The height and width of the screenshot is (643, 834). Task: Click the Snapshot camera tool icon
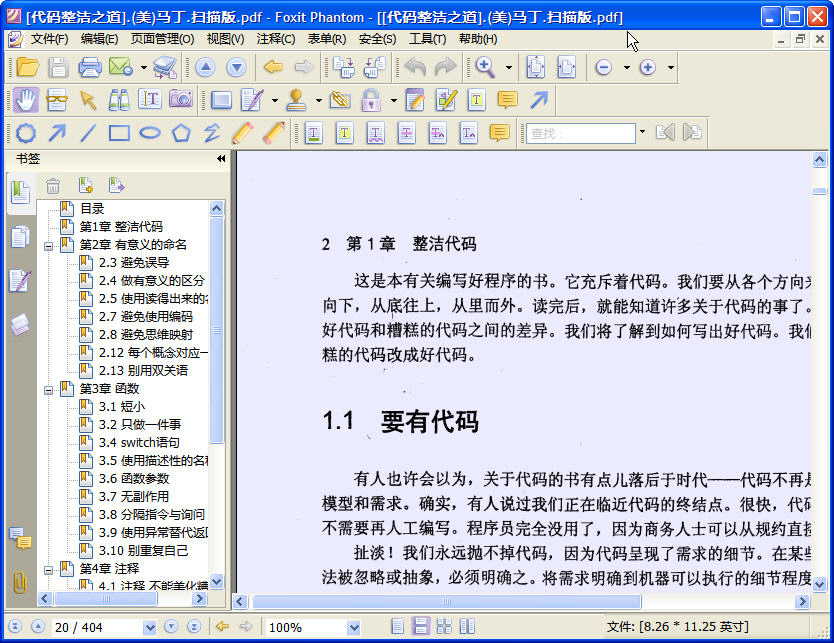pyautogui.click(x=181, y=100)
